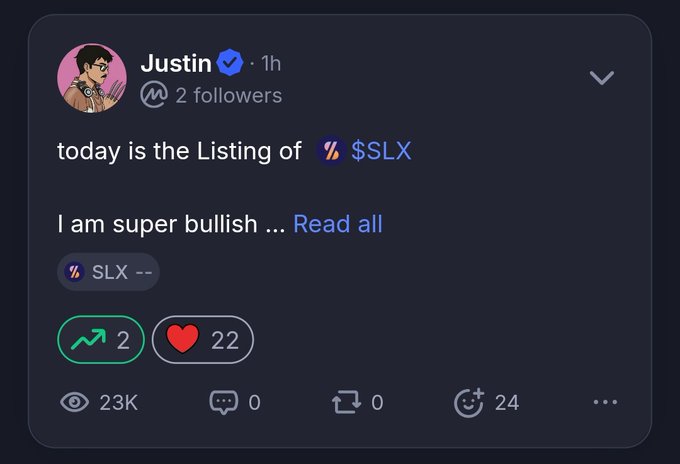Add an emoji reaction with smiley icon
The image size is (680, 464).
[469, 402]
